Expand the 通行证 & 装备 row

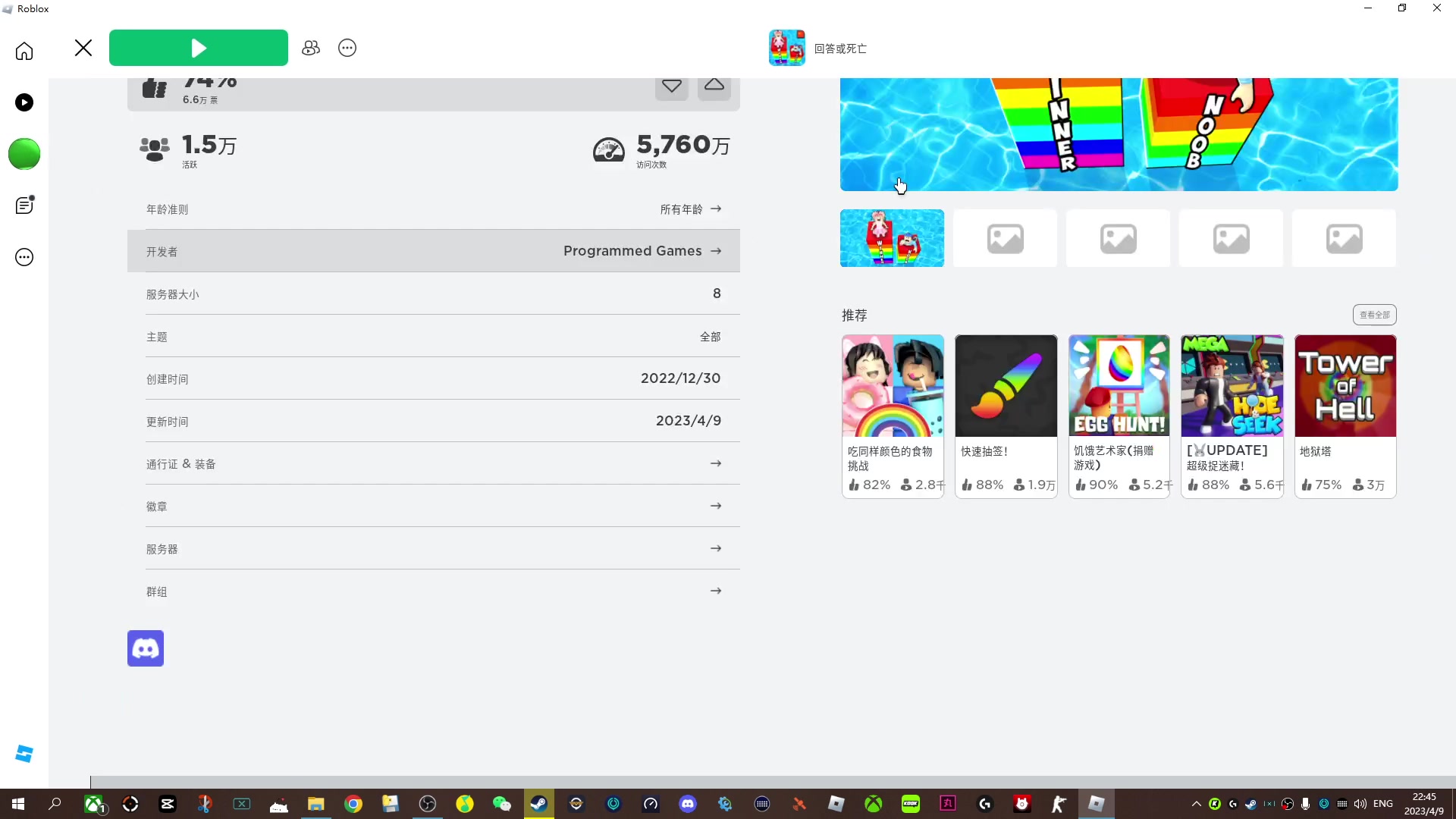(434, 463)
